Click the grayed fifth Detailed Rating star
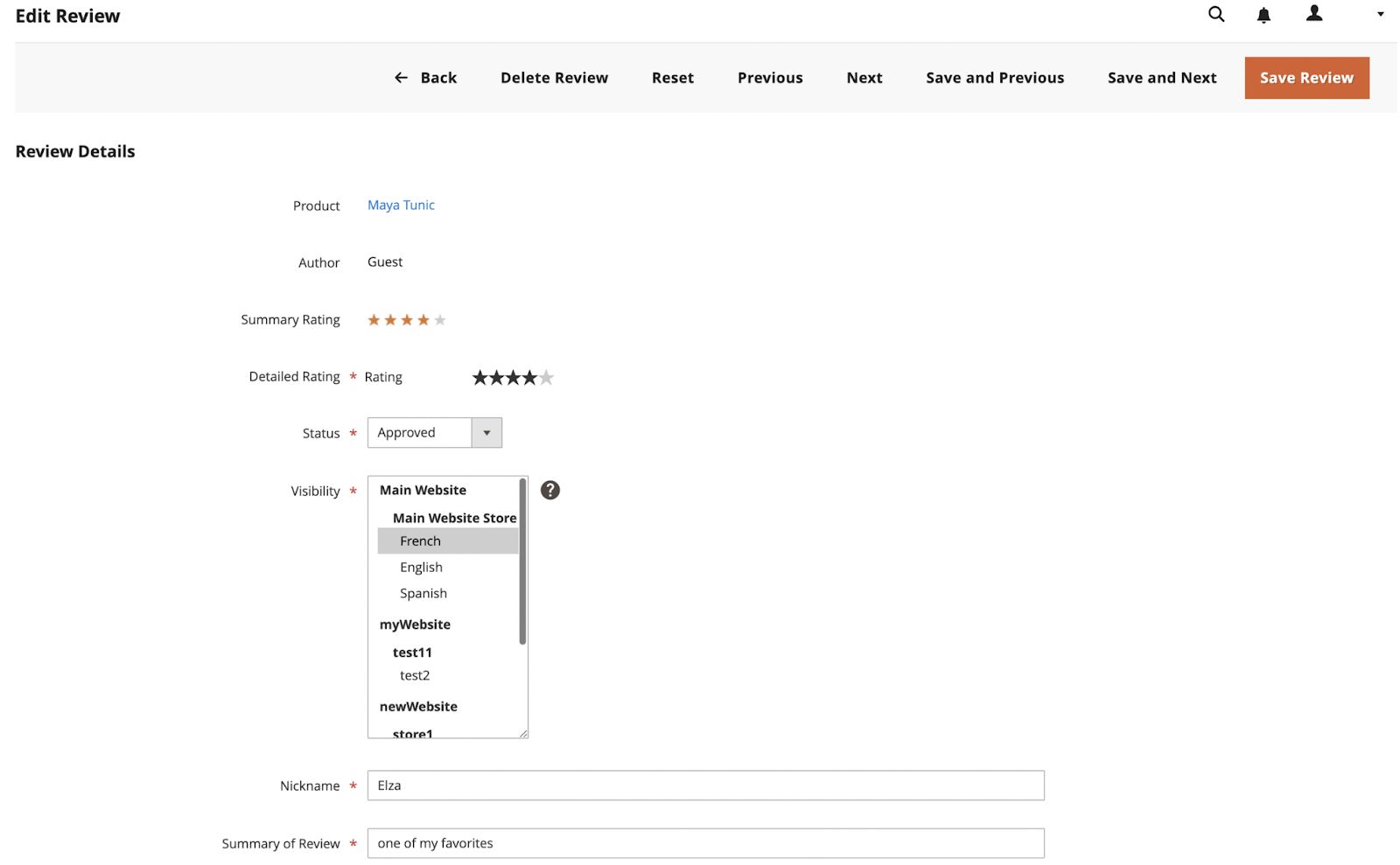This screenshot has height=865, width=1400. pos(546,377)
